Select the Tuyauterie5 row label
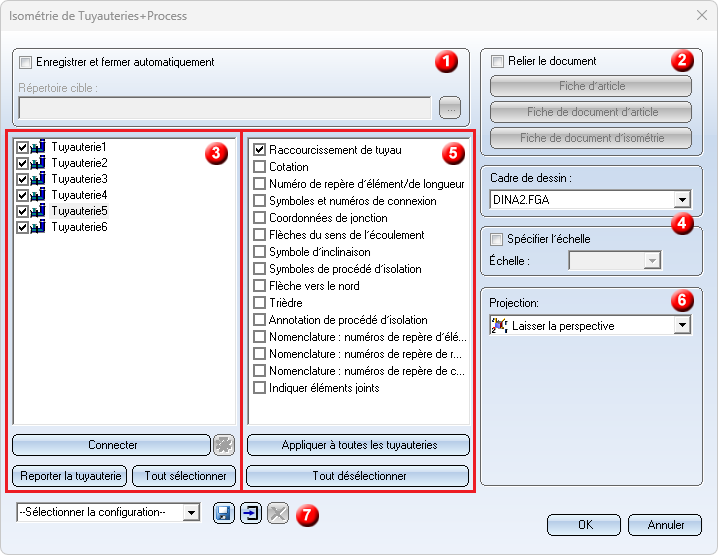718x555 pixels. pos(79,211)
